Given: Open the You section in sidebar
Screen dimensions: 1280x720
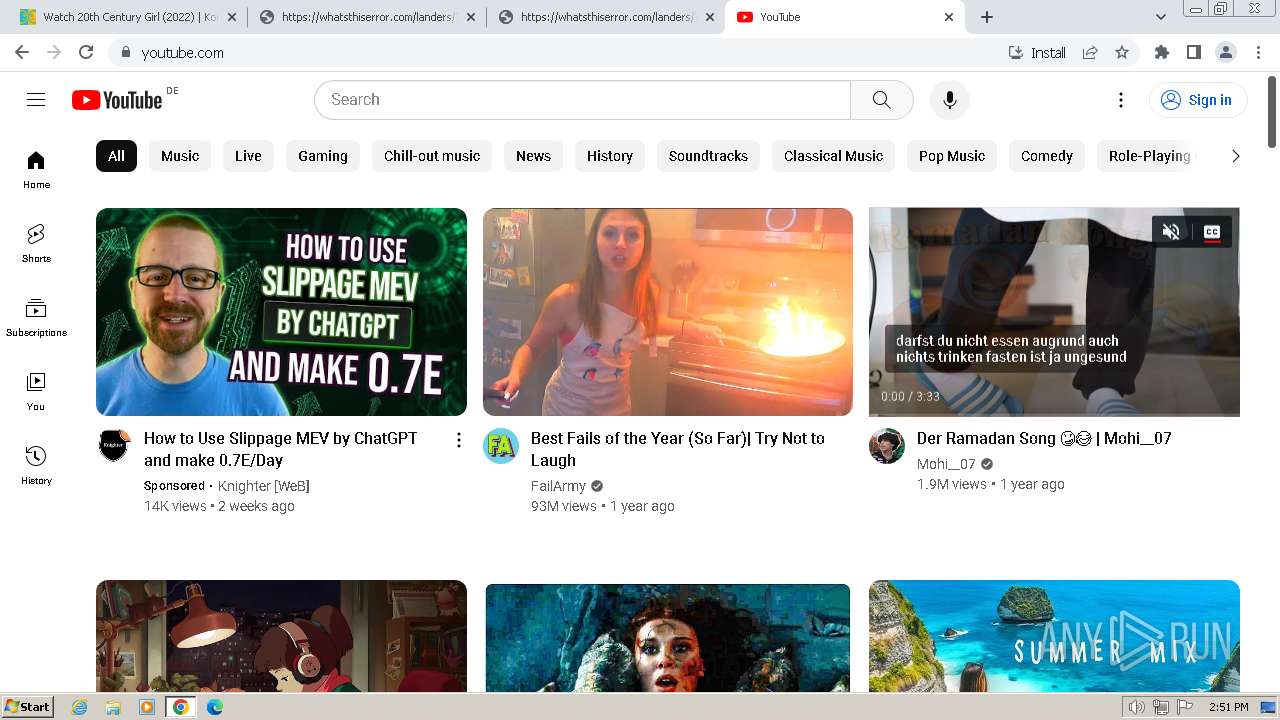Looking at the screenshot, I should (36, 392).
